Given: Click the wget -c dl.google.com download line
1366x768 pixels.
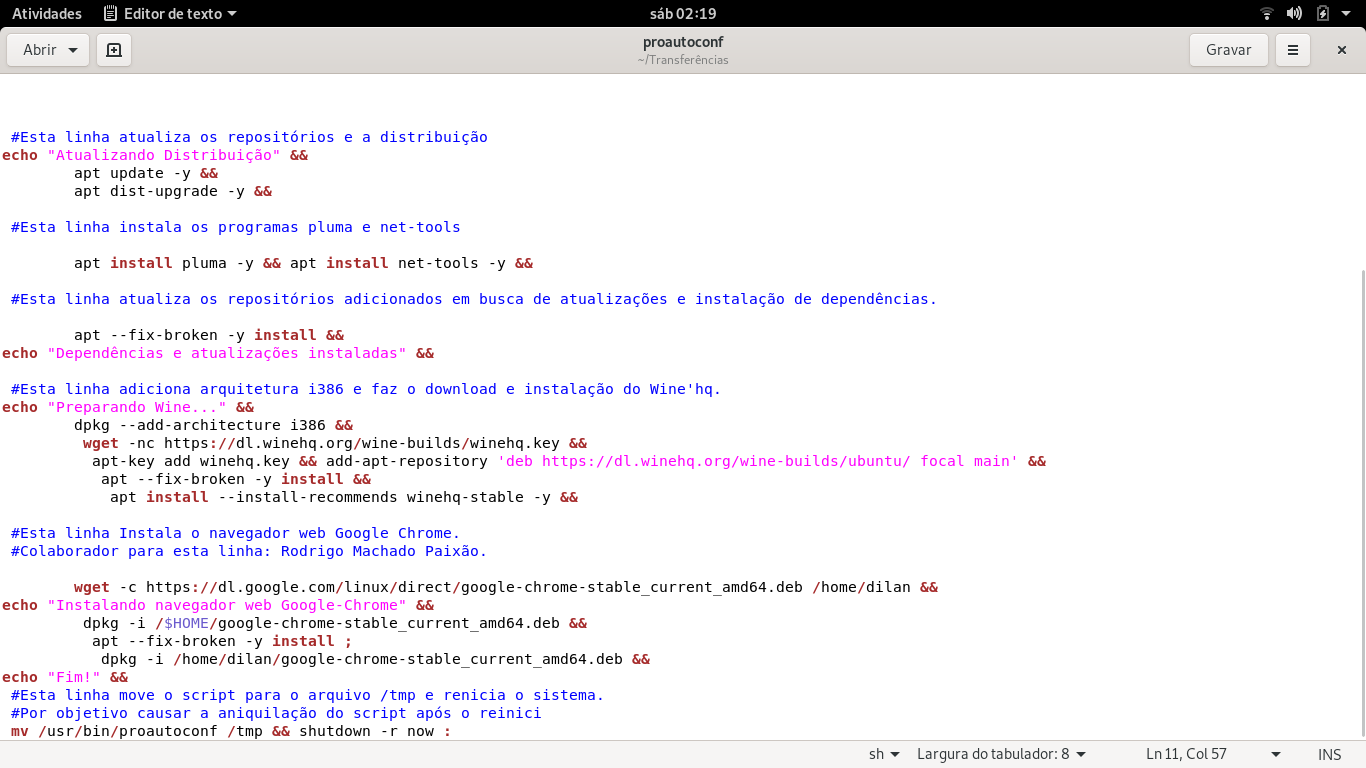Looking at the screenshot, I should pos(506,587).
